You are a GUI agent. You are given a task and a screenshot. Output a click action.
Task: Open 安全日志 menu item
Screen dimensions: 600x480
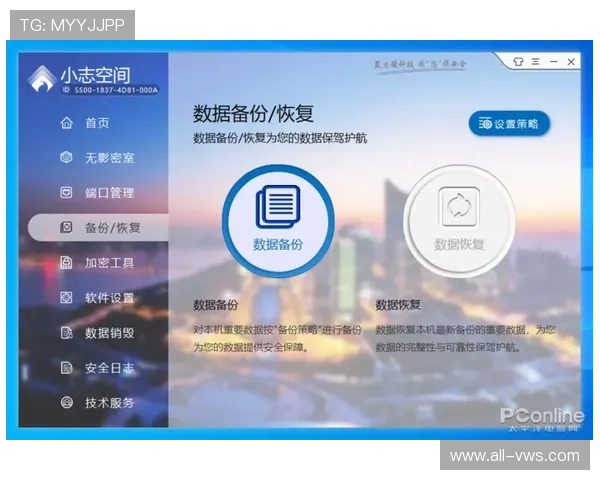[109, 368]
